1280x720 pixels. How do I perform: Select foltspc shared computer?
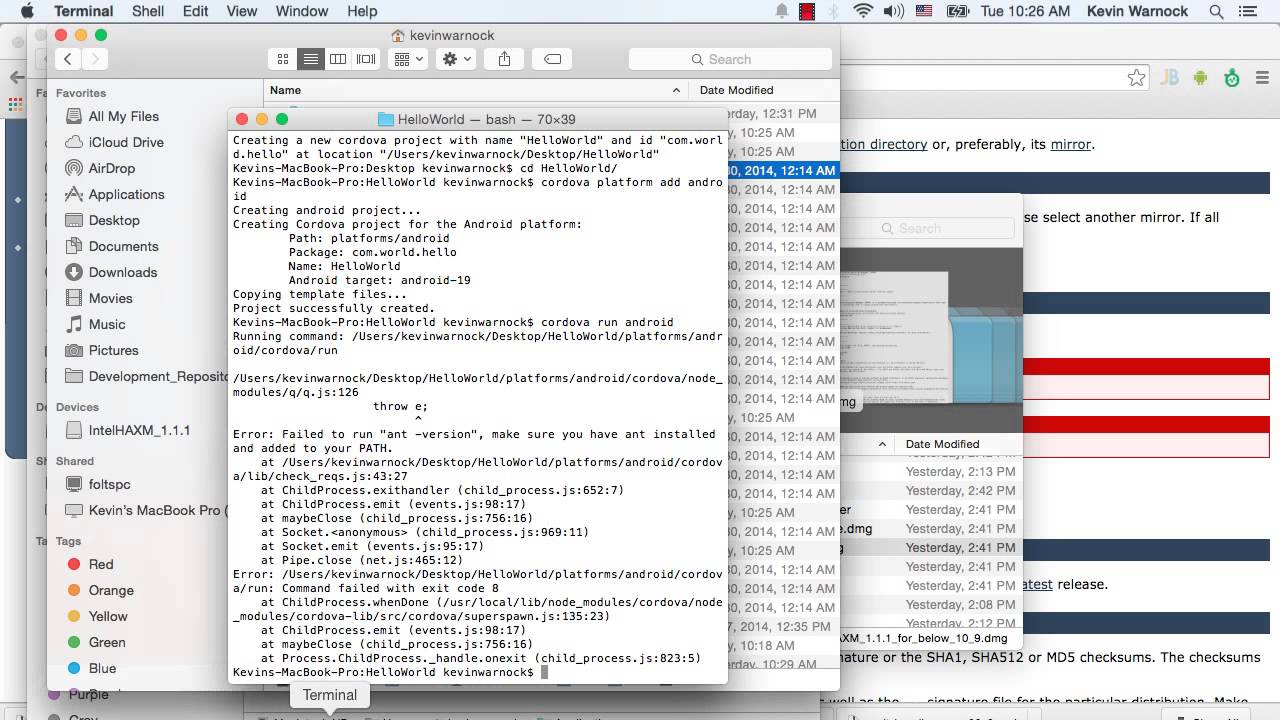tap(109, 484)
